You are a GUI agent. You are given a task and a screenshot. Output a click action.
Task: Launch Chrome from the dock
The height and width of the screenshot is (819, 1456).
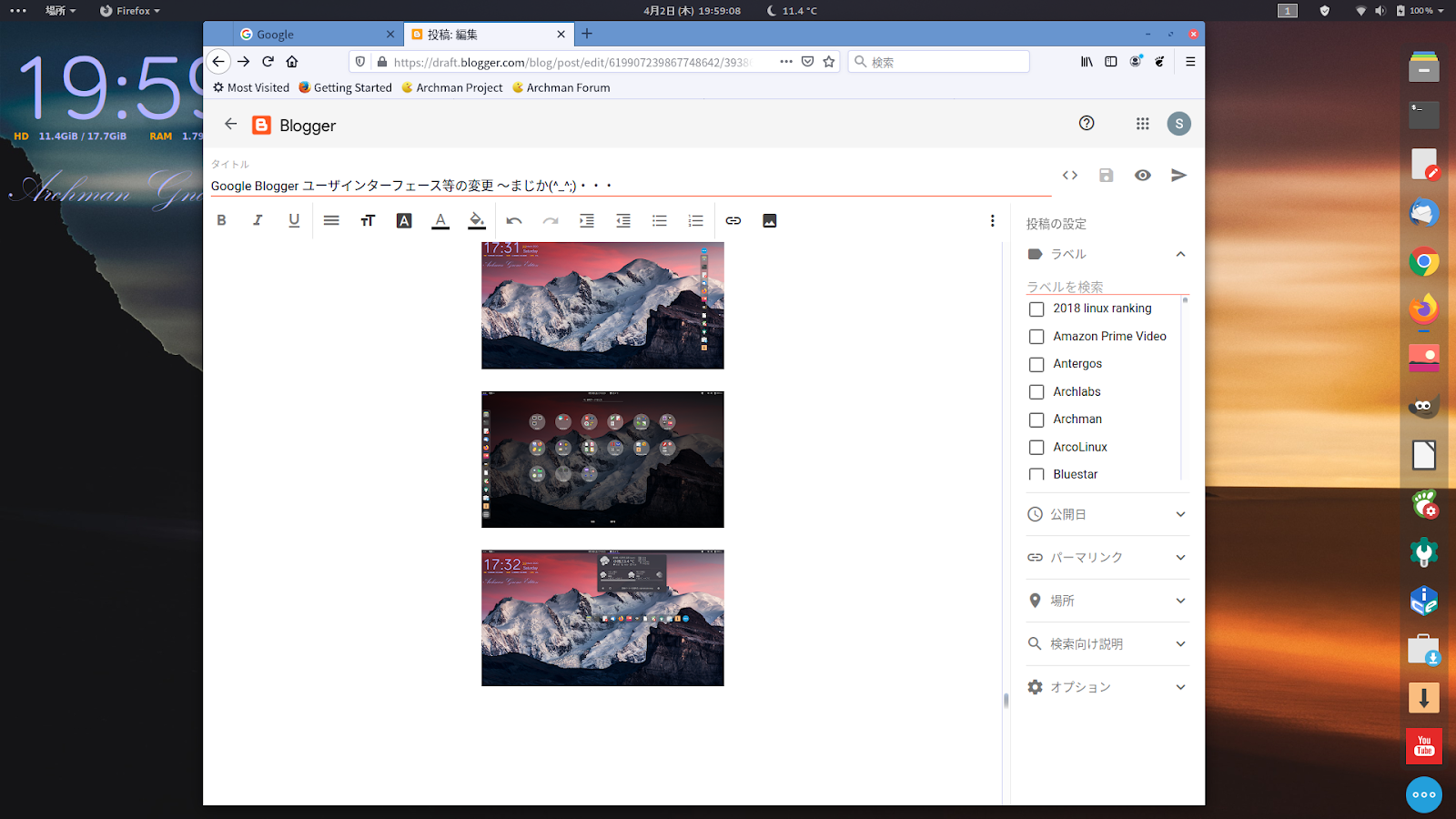pos(1424,262)
